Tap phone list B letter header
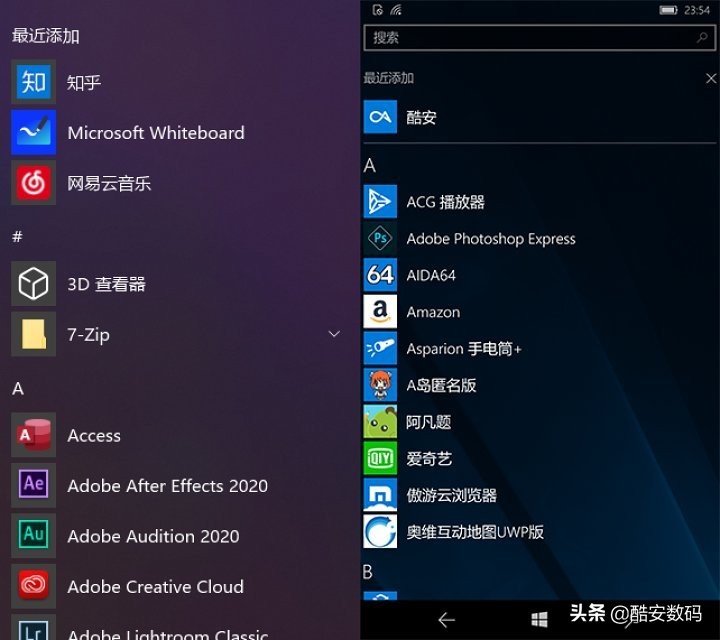This screenshot has height=640, width=720. tap(367, 572)
